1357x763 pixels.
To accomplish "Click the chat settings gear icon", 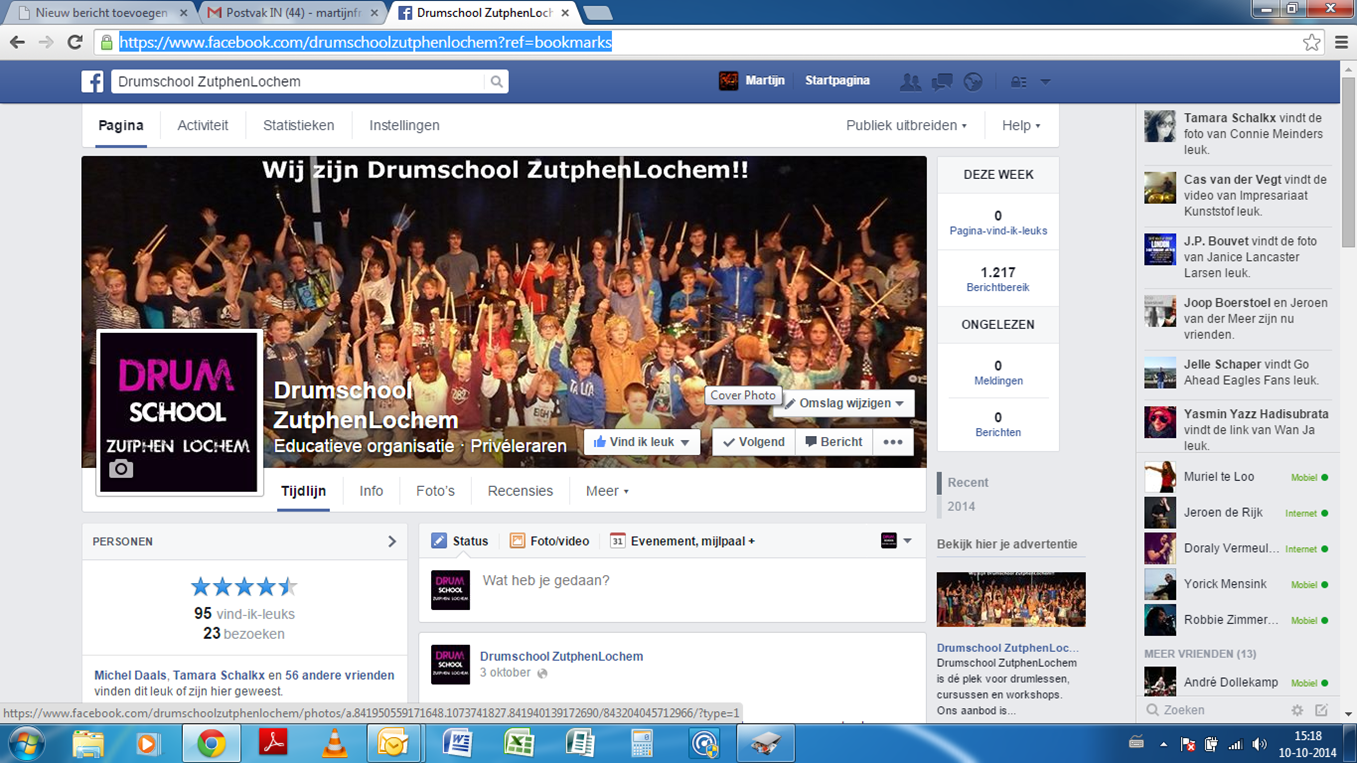I will [x=1297, y=710].
